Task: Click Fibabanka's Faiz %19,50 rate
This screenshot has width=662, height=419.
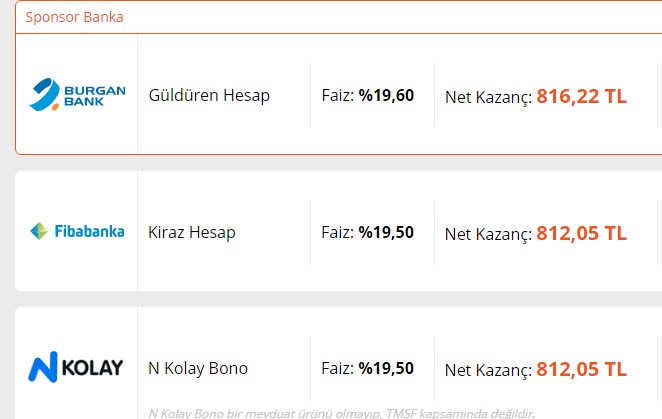Action: click(x=368, y=232)
